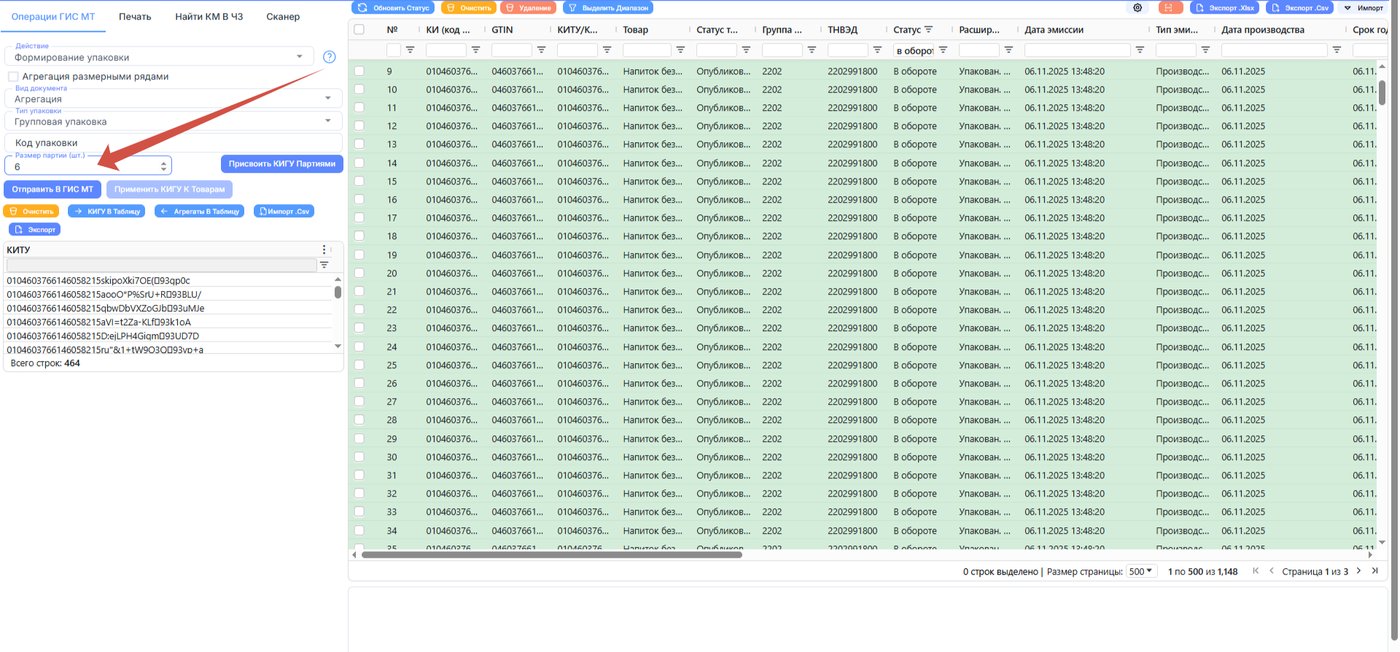Image resolution: width=1400 pixels, height=652 pixels.
Task: Click Присвоить КИГУ Партиями button
Action: click(282, 164)
